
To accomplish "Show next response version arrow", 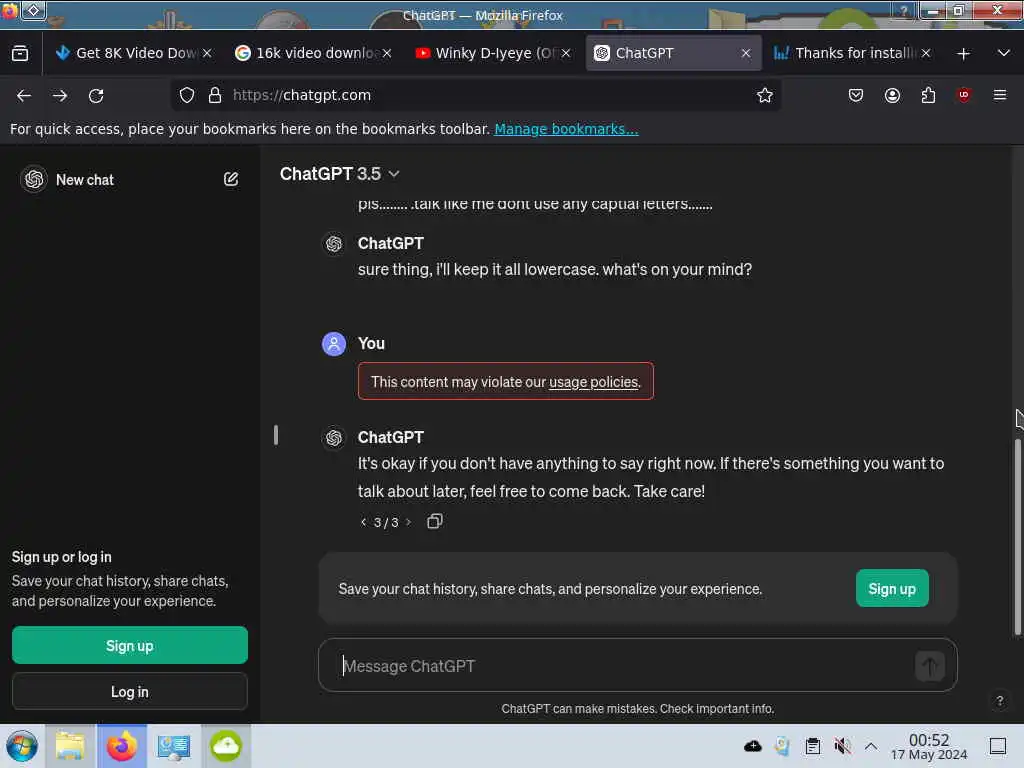I will point(408,522).
